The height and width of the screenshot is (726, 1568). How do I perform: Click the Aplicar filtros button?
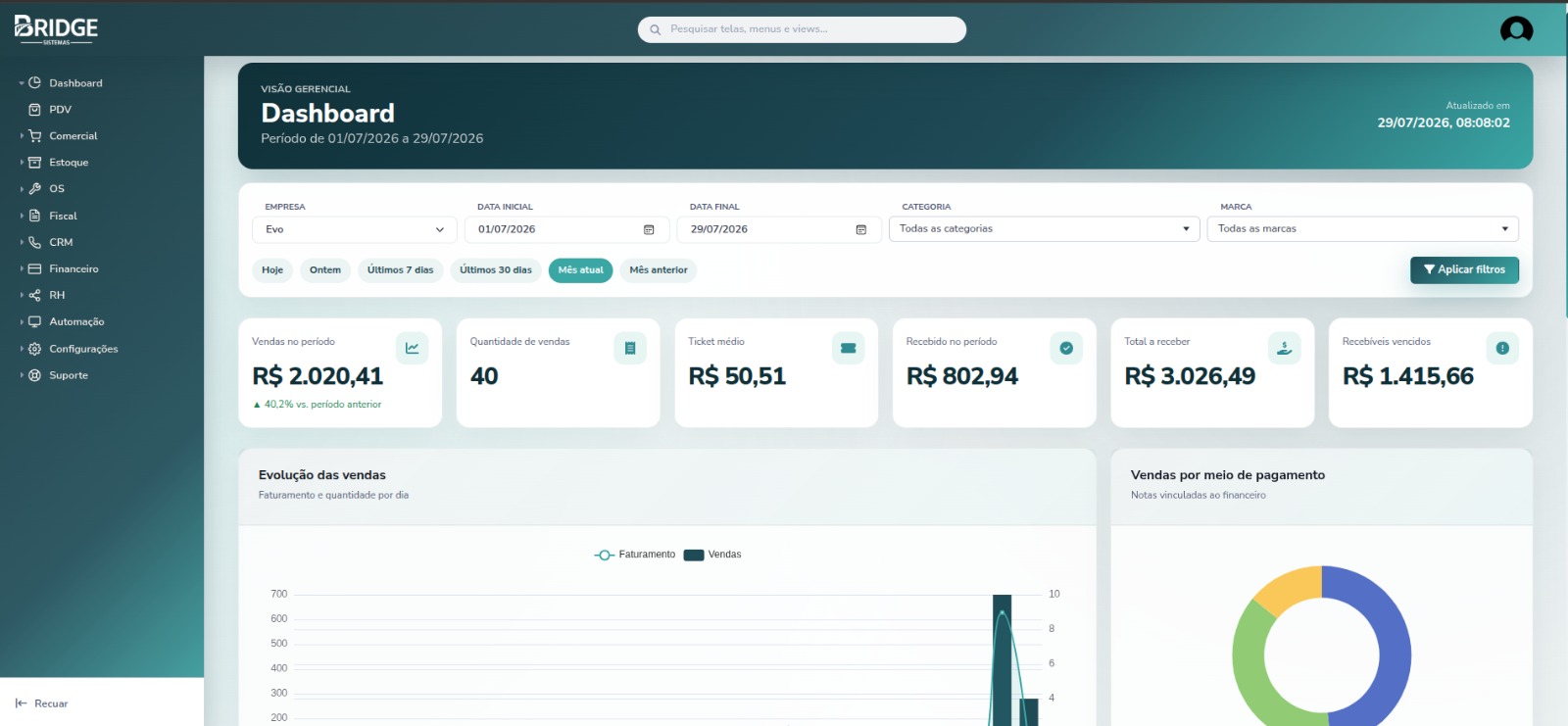click(1464, 269)
